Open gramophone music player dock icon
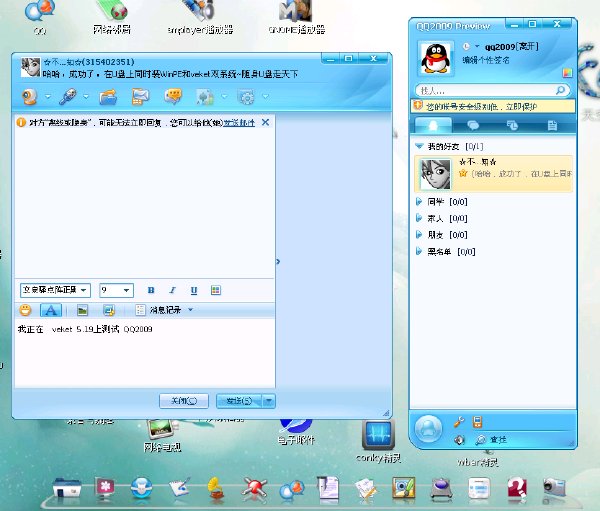 216,488
